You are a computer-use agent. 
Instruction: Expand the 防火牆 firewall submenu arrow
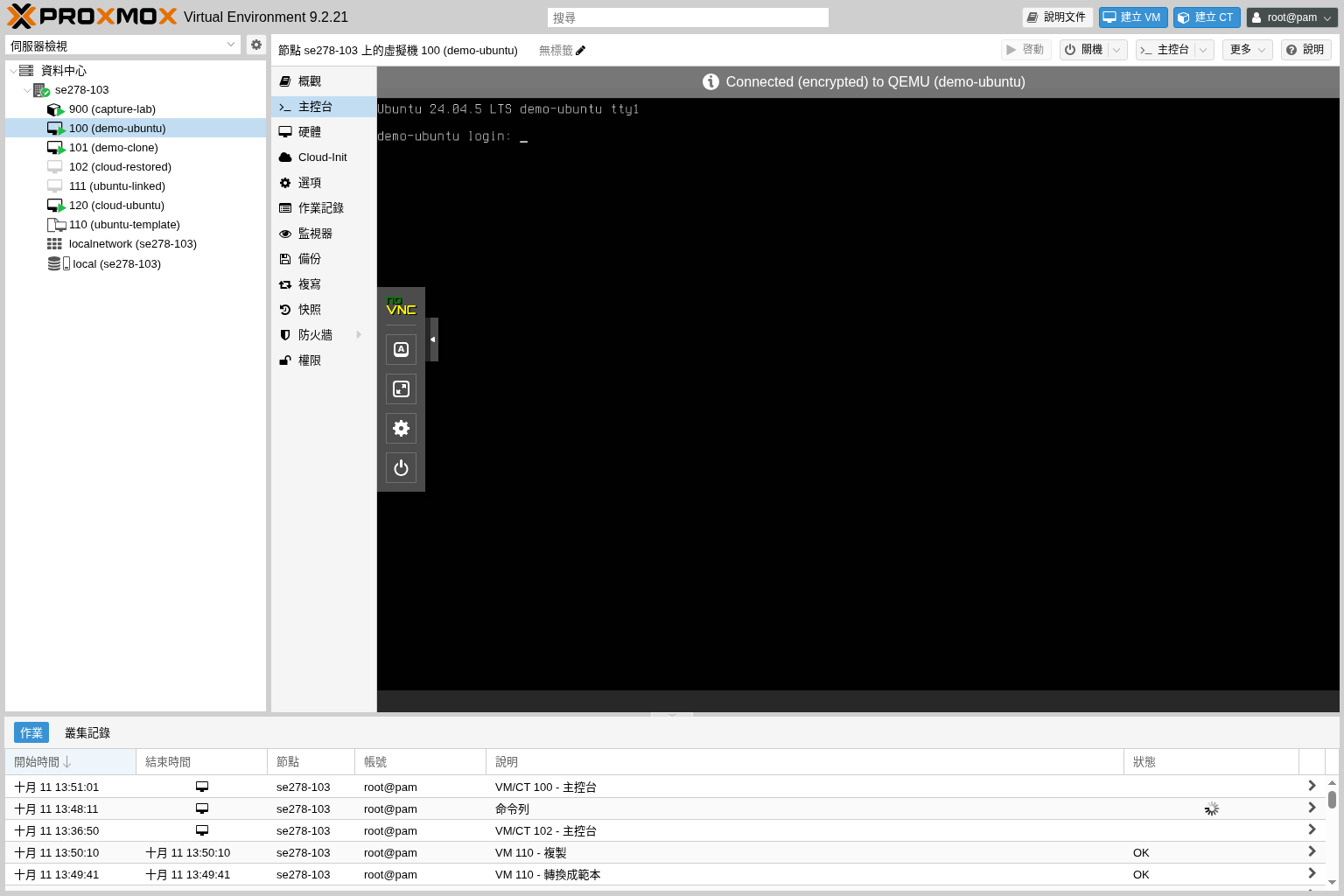click(x=359, y=335)
